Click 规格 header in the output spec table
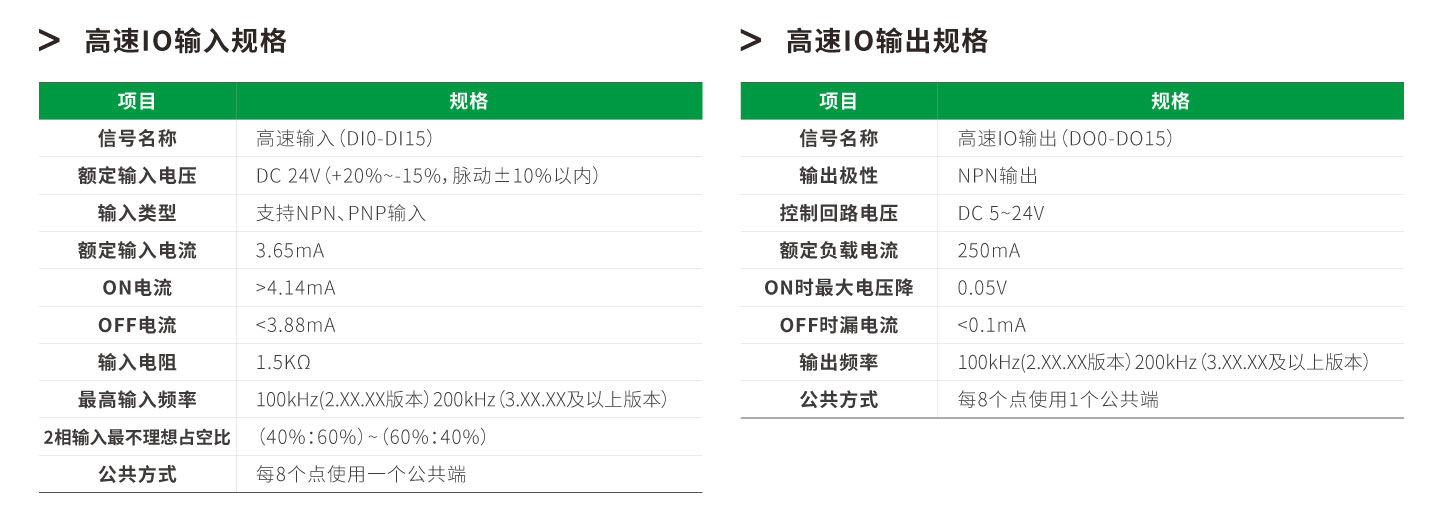 1170,101
